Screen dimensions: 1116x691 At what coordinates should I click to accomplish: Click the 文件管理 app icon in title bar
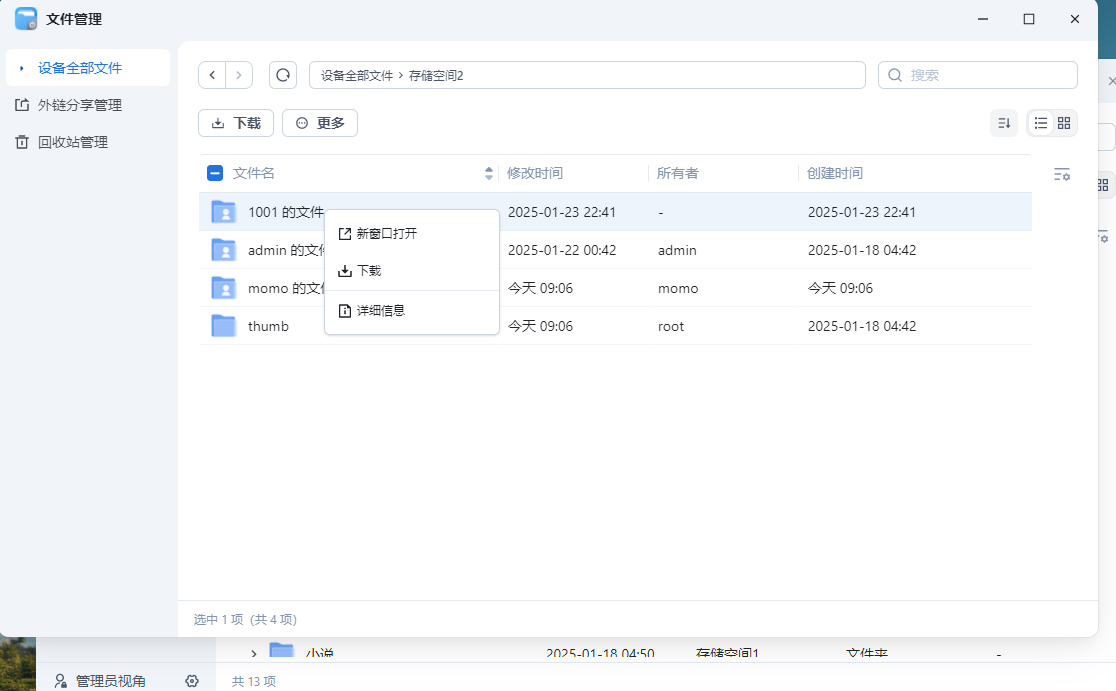(26, 19)
